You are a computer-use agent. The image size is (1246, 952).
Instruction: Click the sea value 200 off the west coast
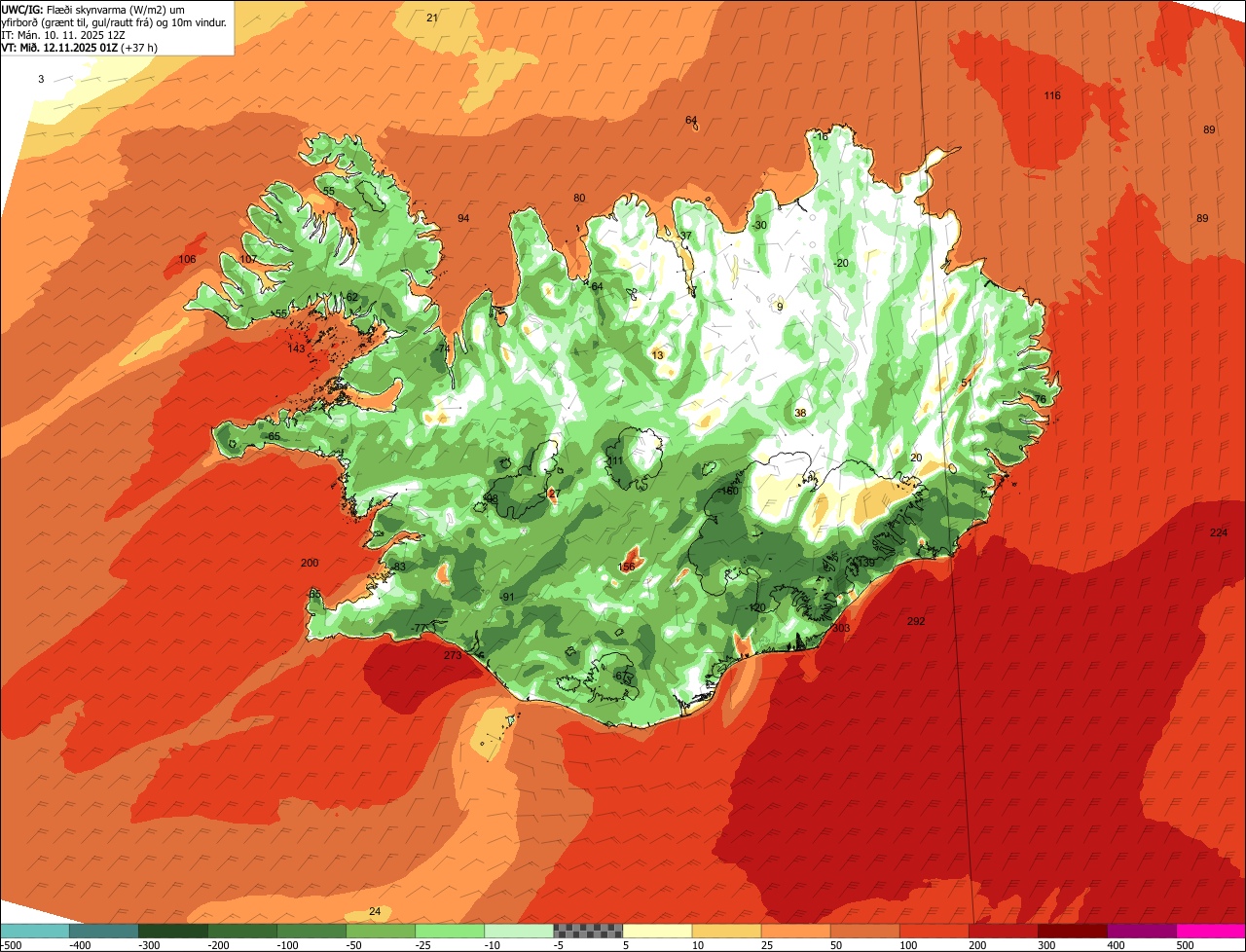pos(310,563)
